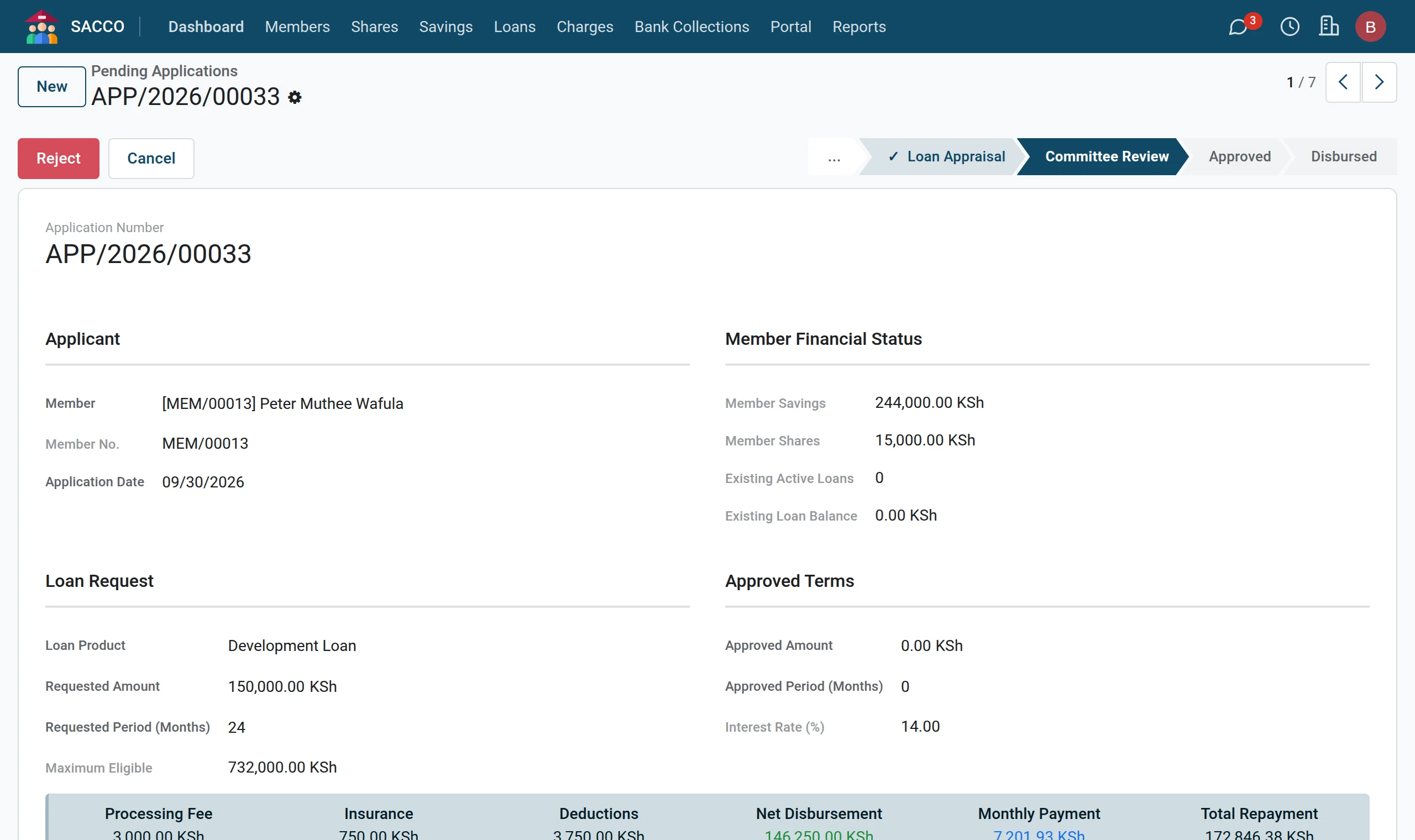Click the SACCO app logo icon

pyautogui.click(x=41, y=27)
